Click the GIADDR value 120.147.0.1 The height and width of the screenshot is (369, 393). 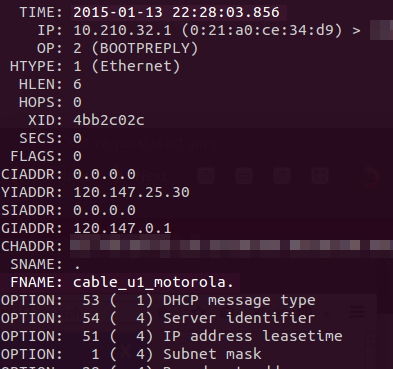click(x=122, y=228)
